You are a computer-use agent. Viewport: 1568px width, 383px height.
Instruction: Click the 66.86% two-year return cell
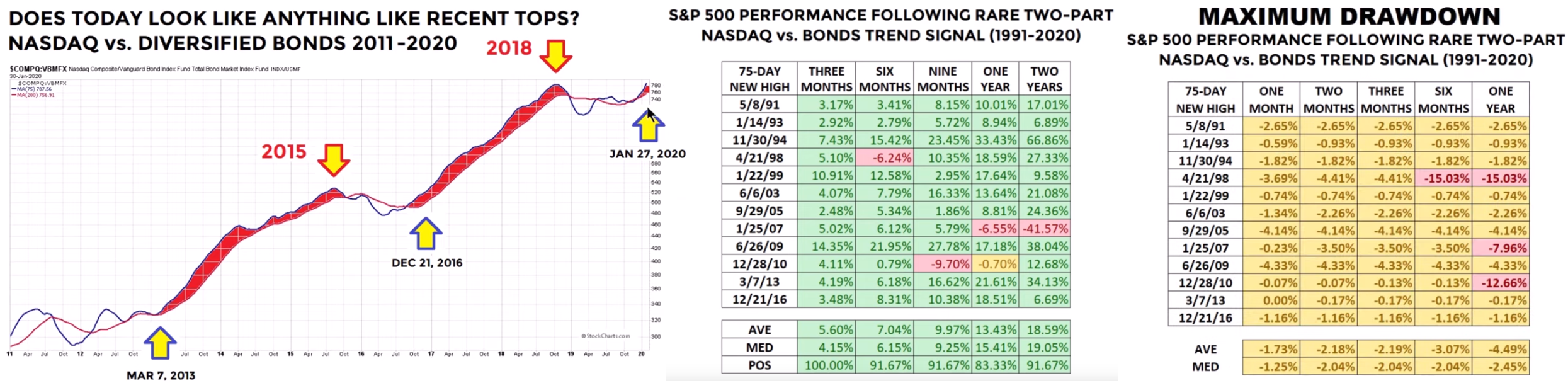(1044, 140)
